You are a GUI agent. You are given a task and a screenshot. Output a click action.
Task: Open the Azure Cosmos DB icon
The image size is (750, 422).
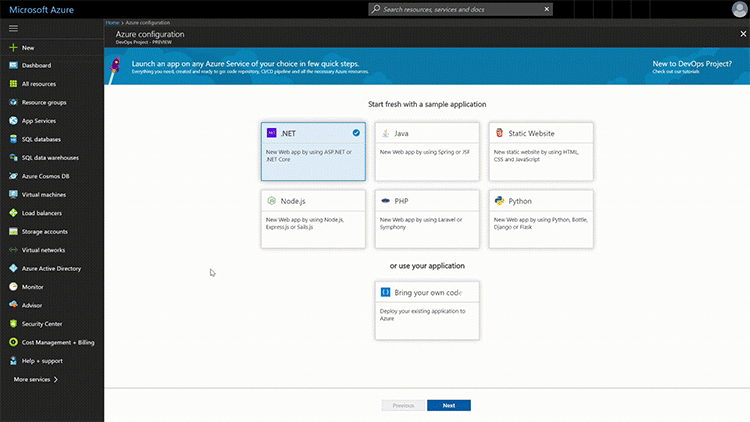pyautogui.click(x=13, y=176)
